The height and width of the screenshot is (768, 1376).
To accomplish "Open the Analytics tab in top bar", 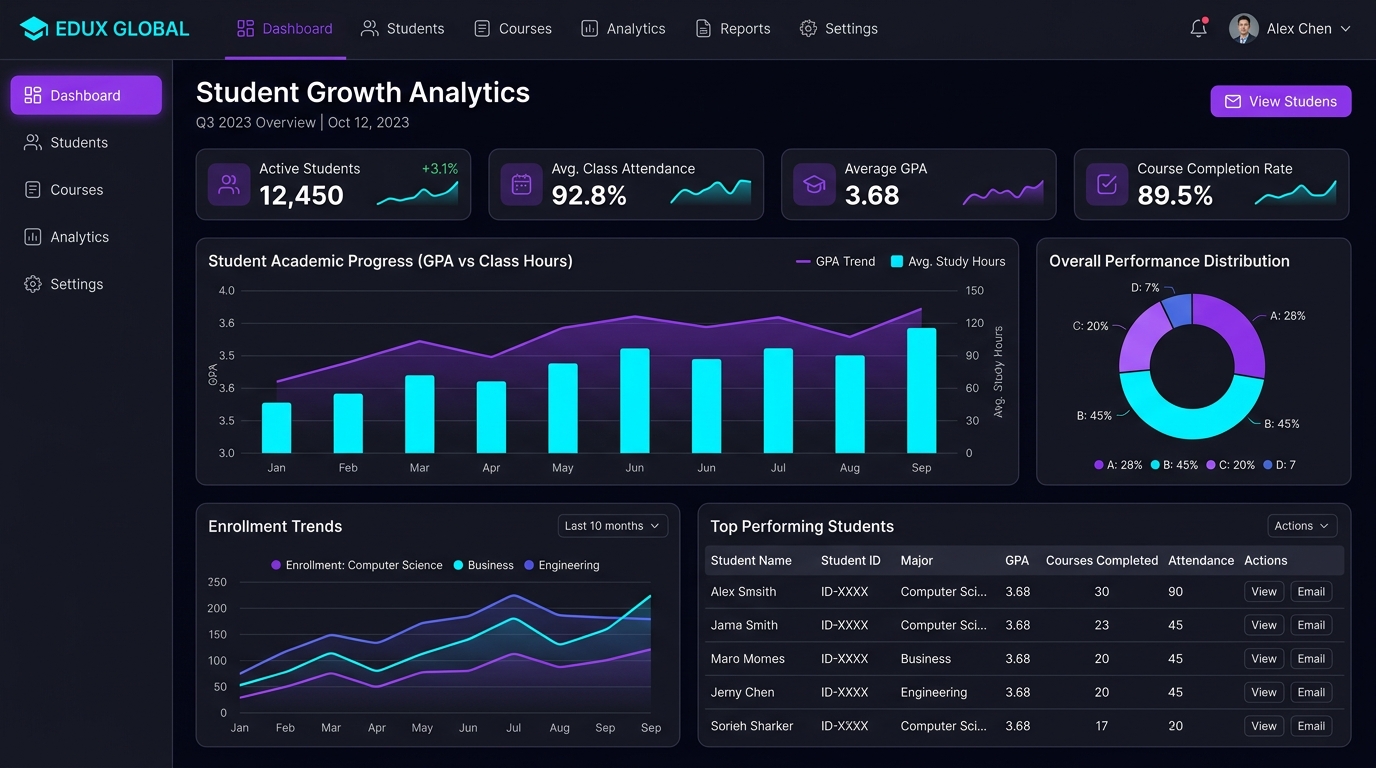I will pyautogui.click(x=623, y=29).
